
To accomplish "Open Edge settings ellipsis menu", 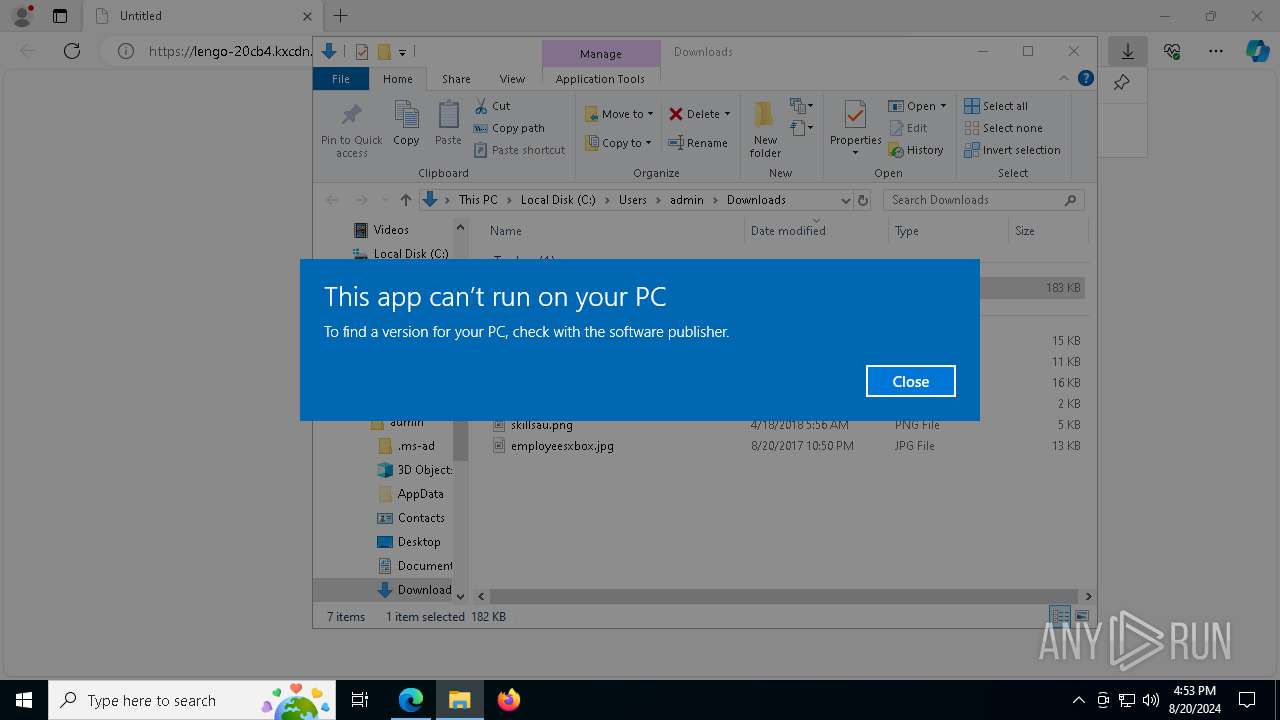I will (1215, 51).
